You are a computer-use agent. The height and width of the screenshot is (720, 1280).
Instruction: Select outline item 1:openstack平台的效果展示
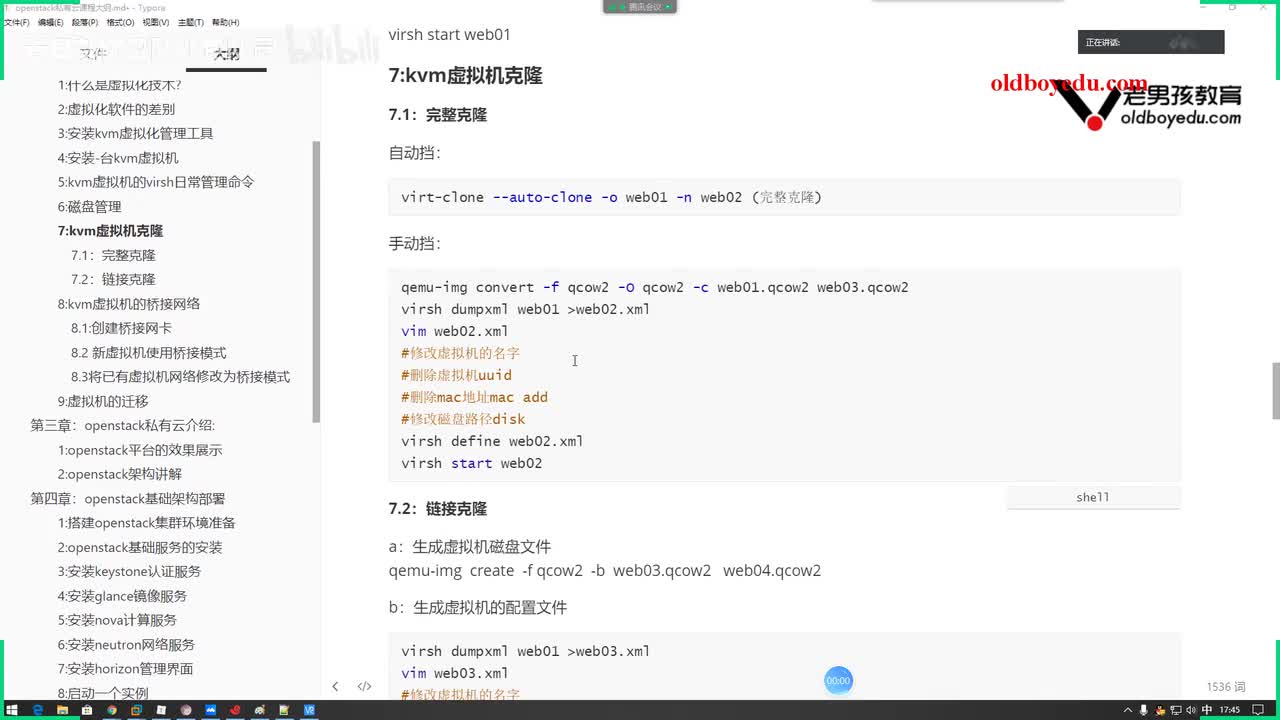click(140, 450)
